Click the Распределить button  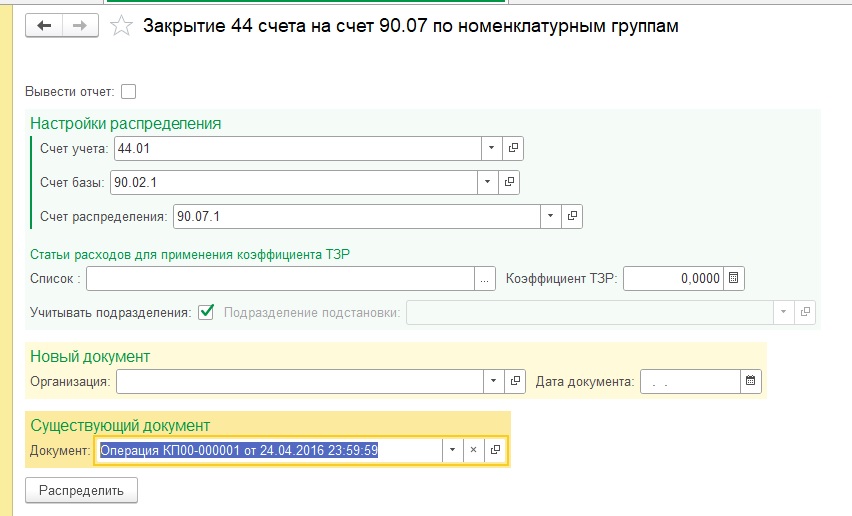(82, 490)
